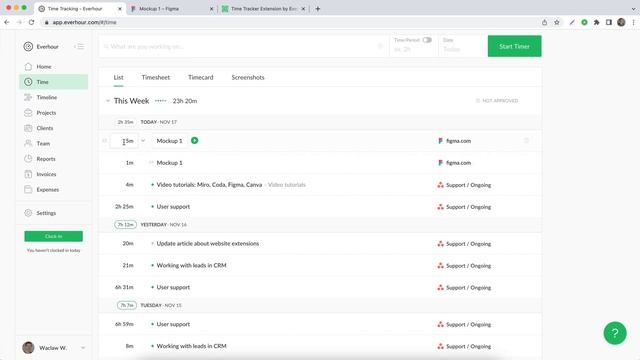Open the Chrome extensions puzzle icon
Screen dimensions: 640x360
(x=596, y=22)
